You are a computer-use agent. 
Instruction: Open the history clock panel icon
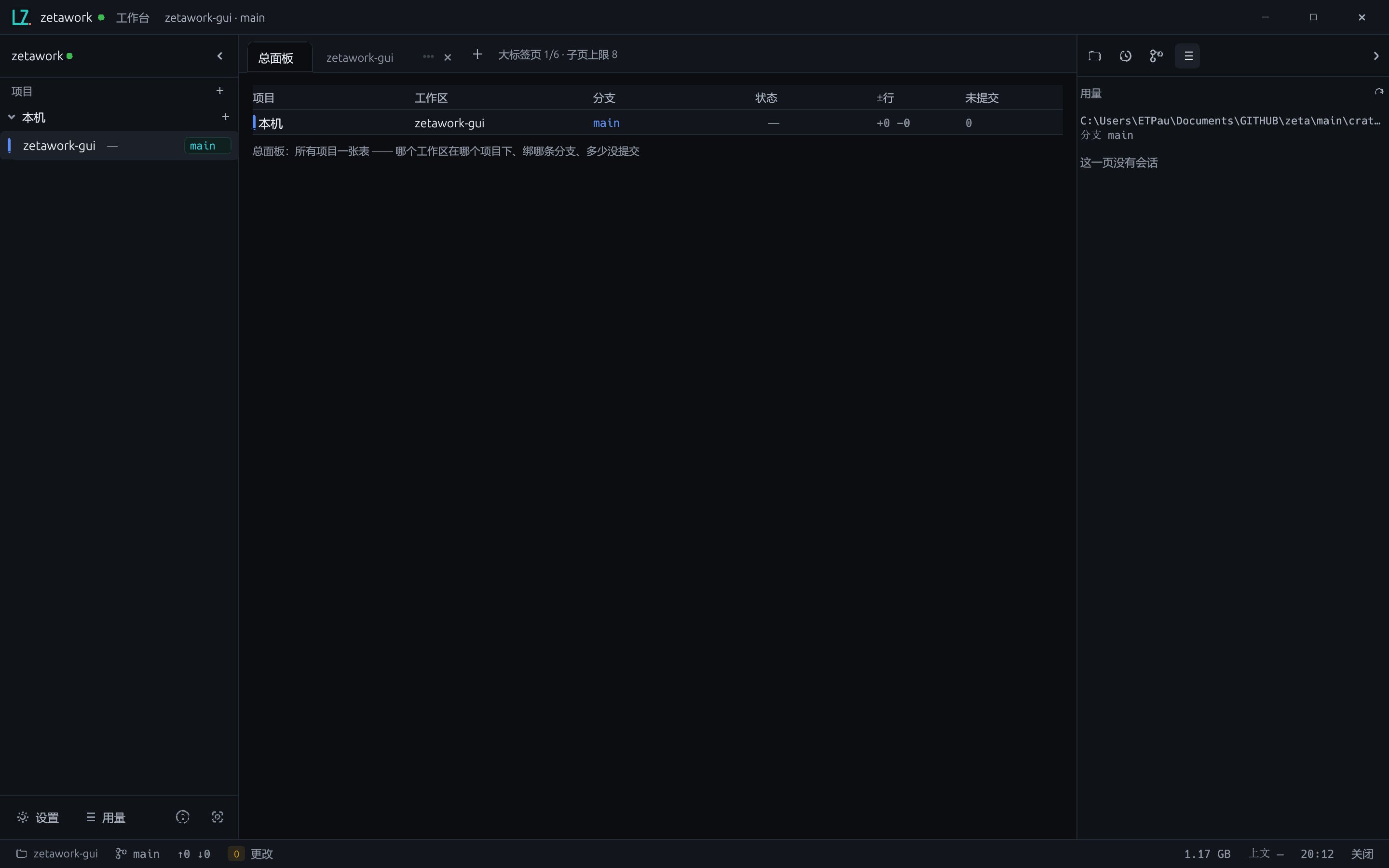pyautogui.click(x=1126, y=55)
